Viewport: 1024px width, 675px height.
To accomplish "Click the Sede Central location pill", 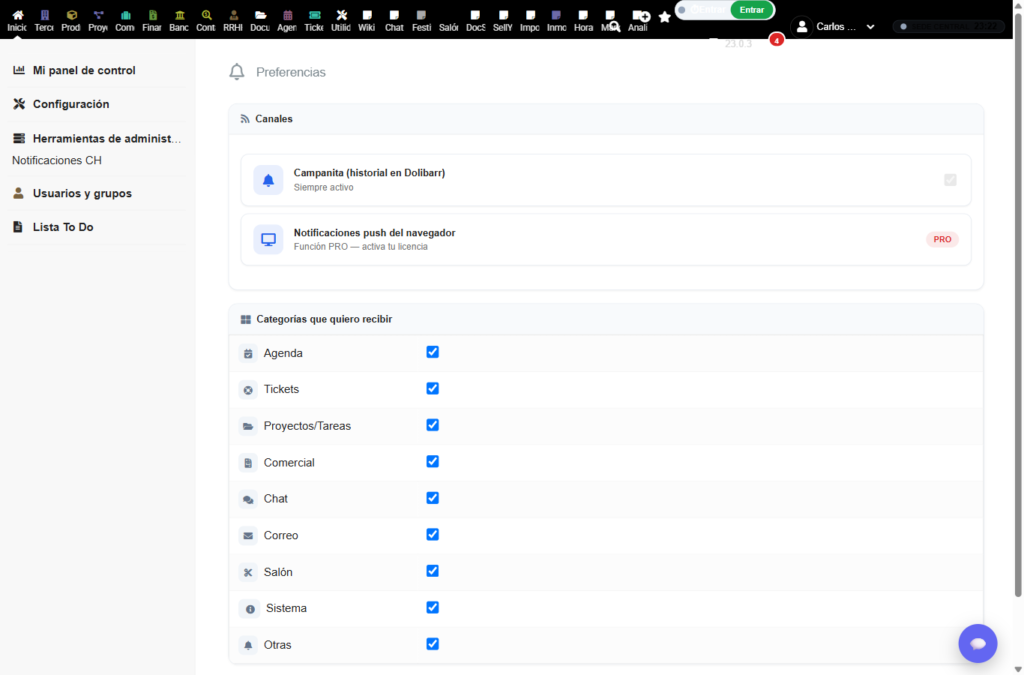I will click(x=948, y=27).
